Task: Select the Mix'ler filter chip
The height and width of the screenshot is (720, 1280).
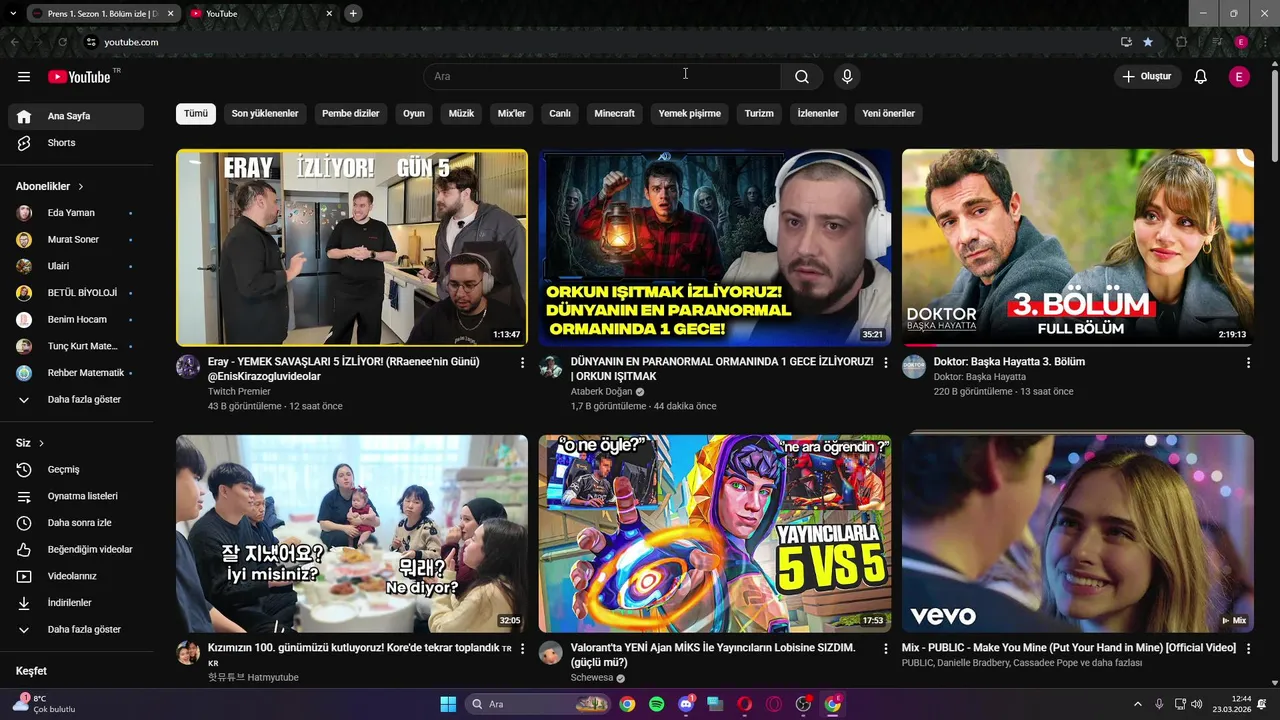Action: coord(512,113)
